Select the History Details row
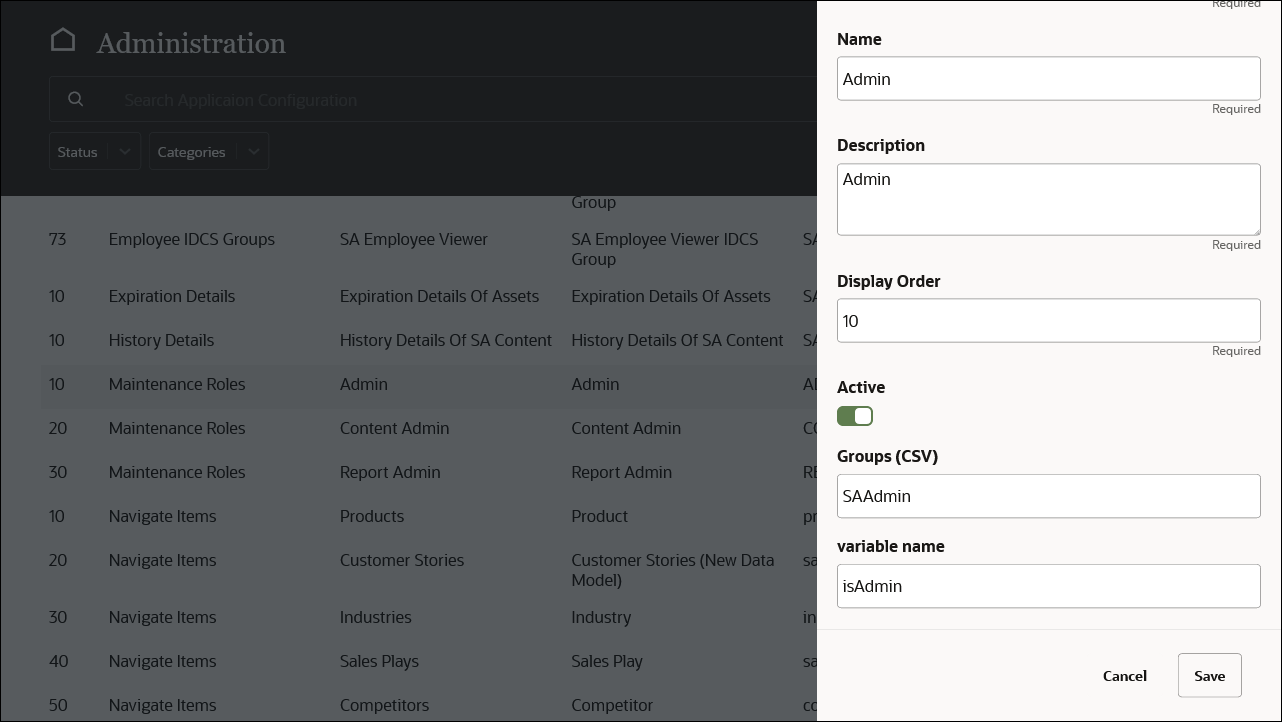 400,340
